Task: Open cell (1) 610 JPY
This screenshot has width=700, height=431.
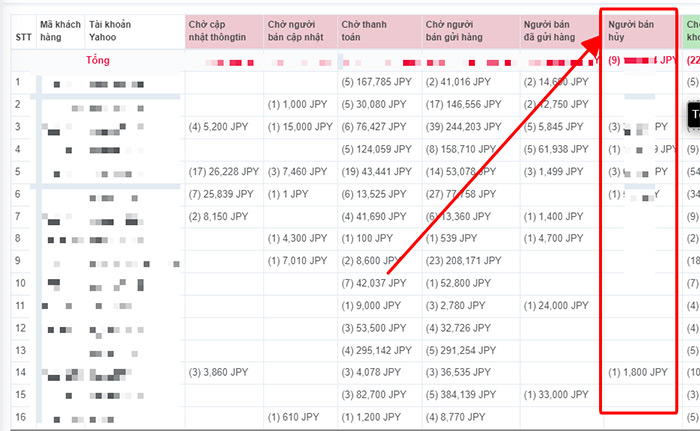Action: [x=293, y=417]
